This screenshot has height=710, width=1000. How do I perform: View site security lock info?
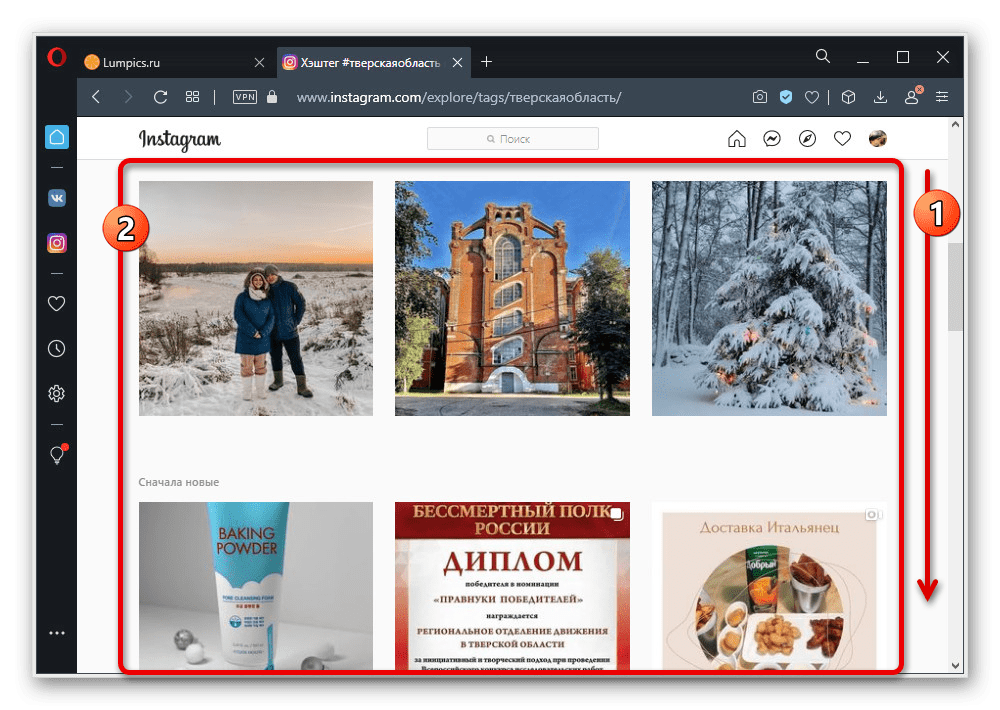(272, 97)
